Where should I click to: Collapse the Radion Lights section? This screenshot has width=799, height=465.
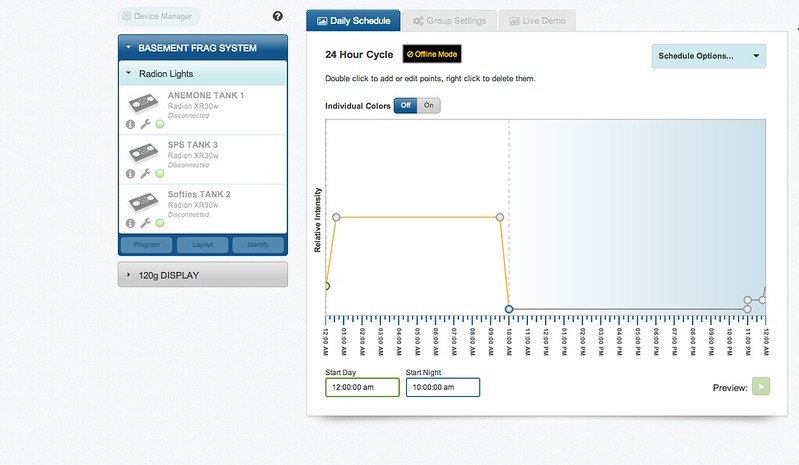[x=203, y=74]
